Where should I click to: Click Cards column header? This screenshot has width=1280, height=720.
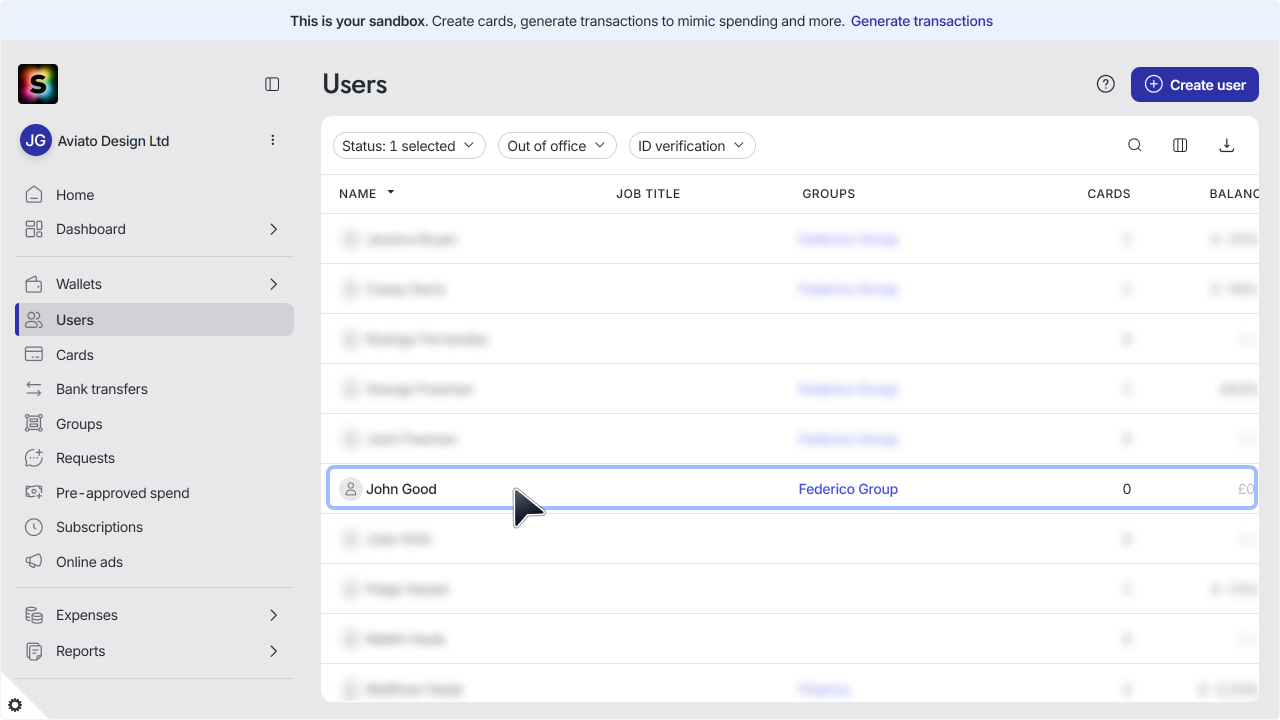[1109, 194]
